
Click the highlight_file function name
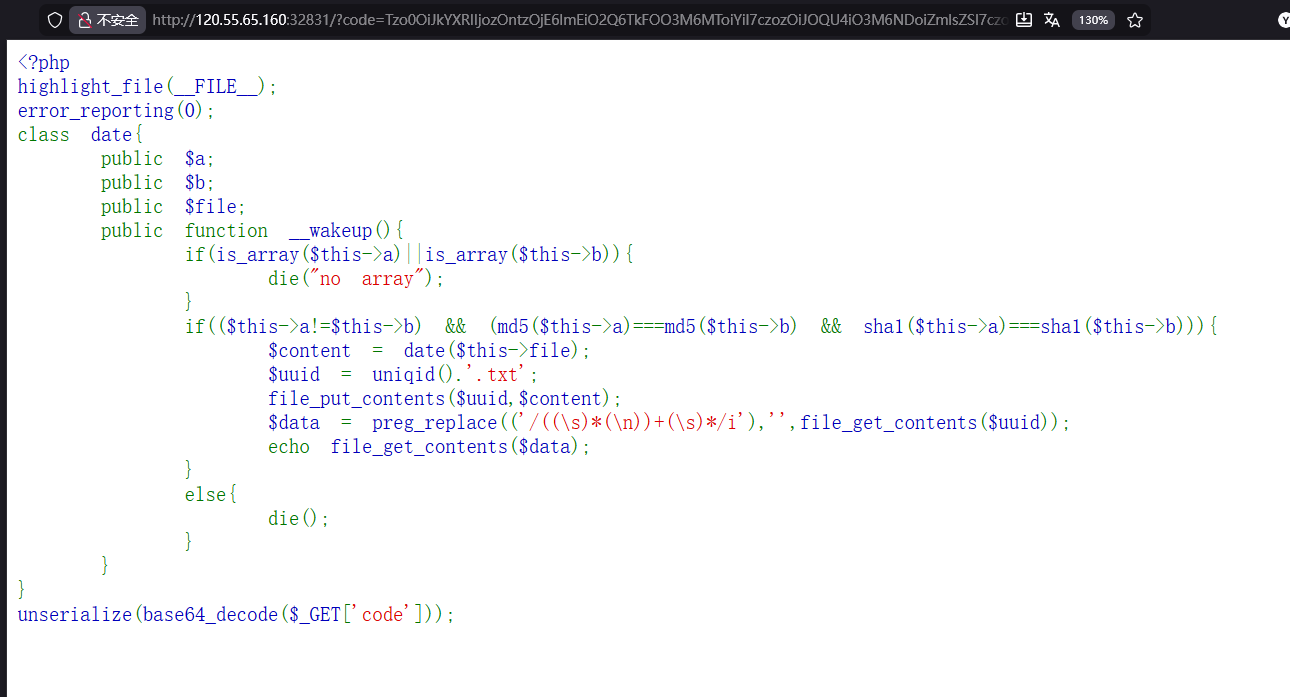[x=90, y=87]
